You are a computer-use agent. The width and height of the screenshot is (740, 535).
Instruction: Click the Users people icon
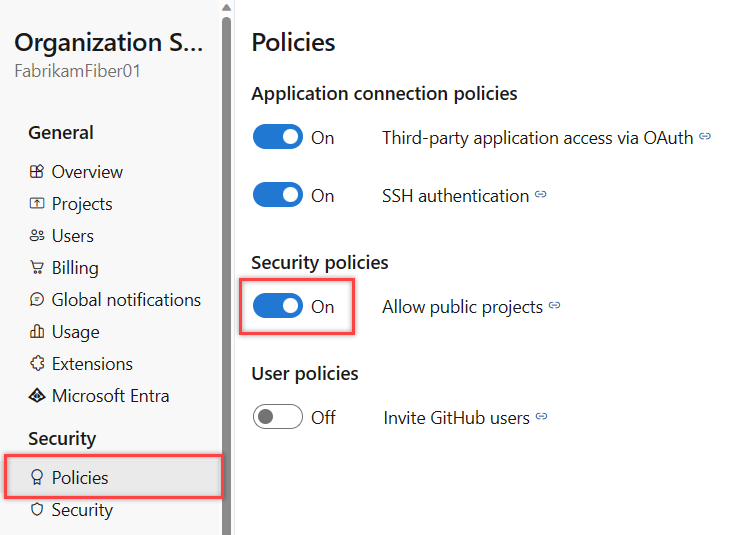tap(37, 236)
